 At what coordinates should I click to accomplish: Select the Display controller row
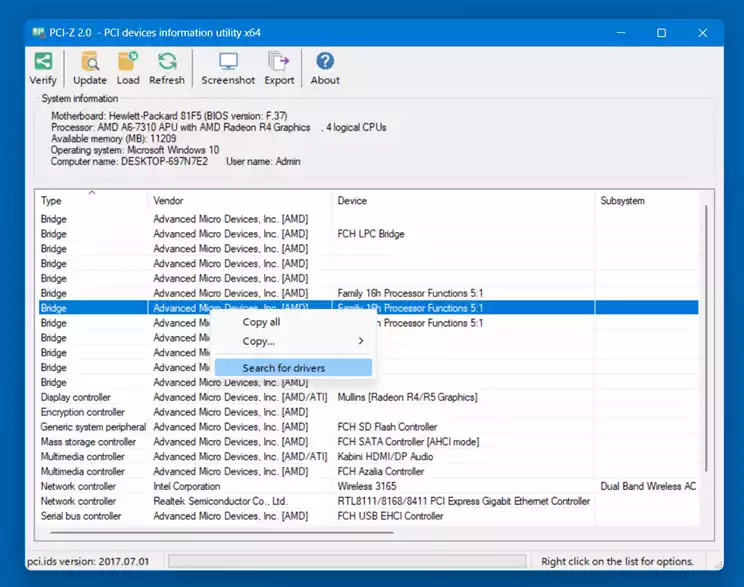368,397
